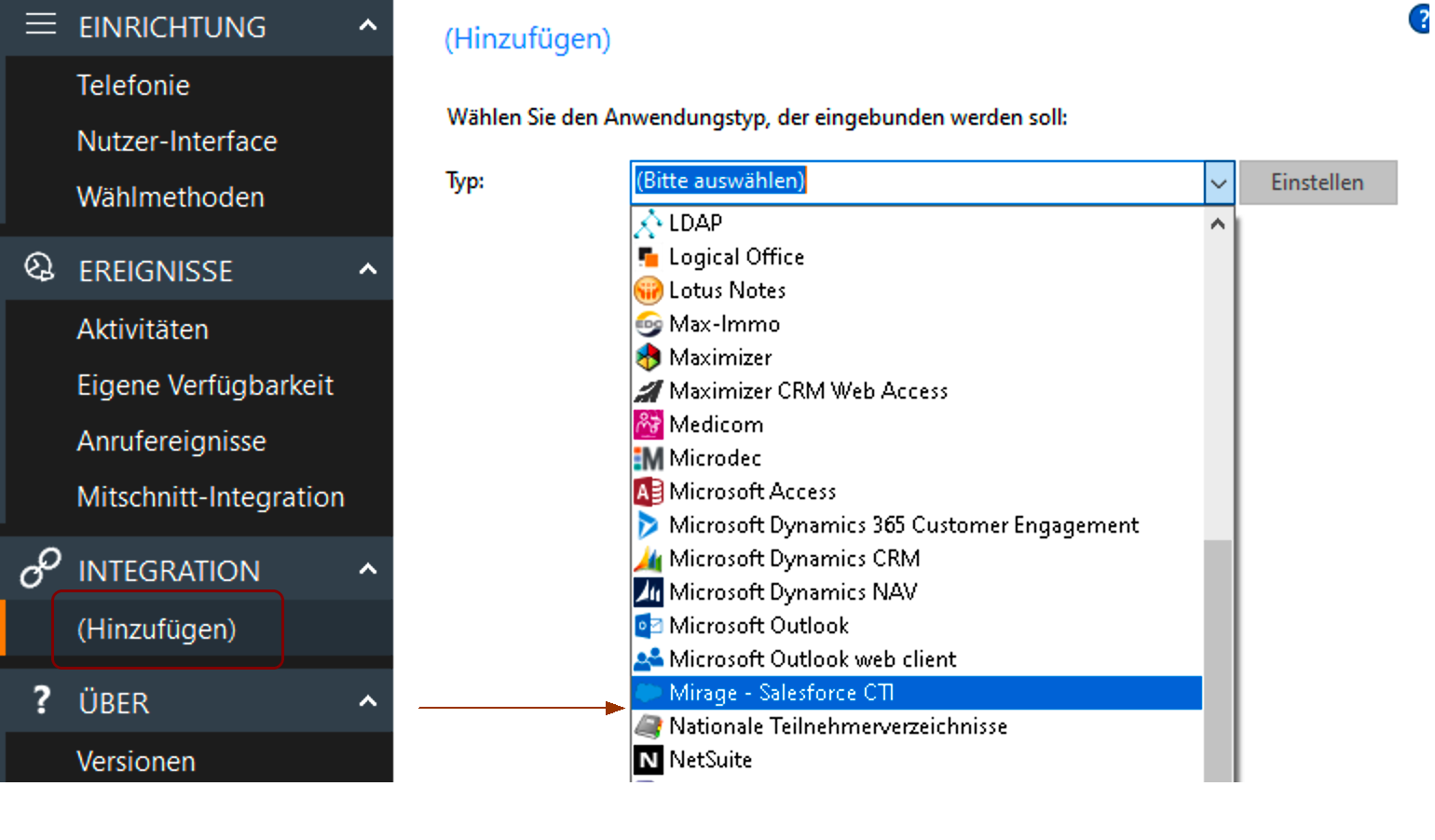Click the (Bitte auswählen) type field
Viewport: 1435px width, 840px height.
pos(917,182)
